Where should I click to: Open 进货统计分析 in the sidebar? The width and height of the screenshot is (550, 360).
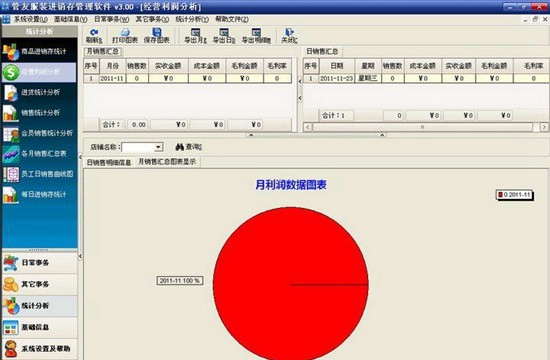(39, 93)
